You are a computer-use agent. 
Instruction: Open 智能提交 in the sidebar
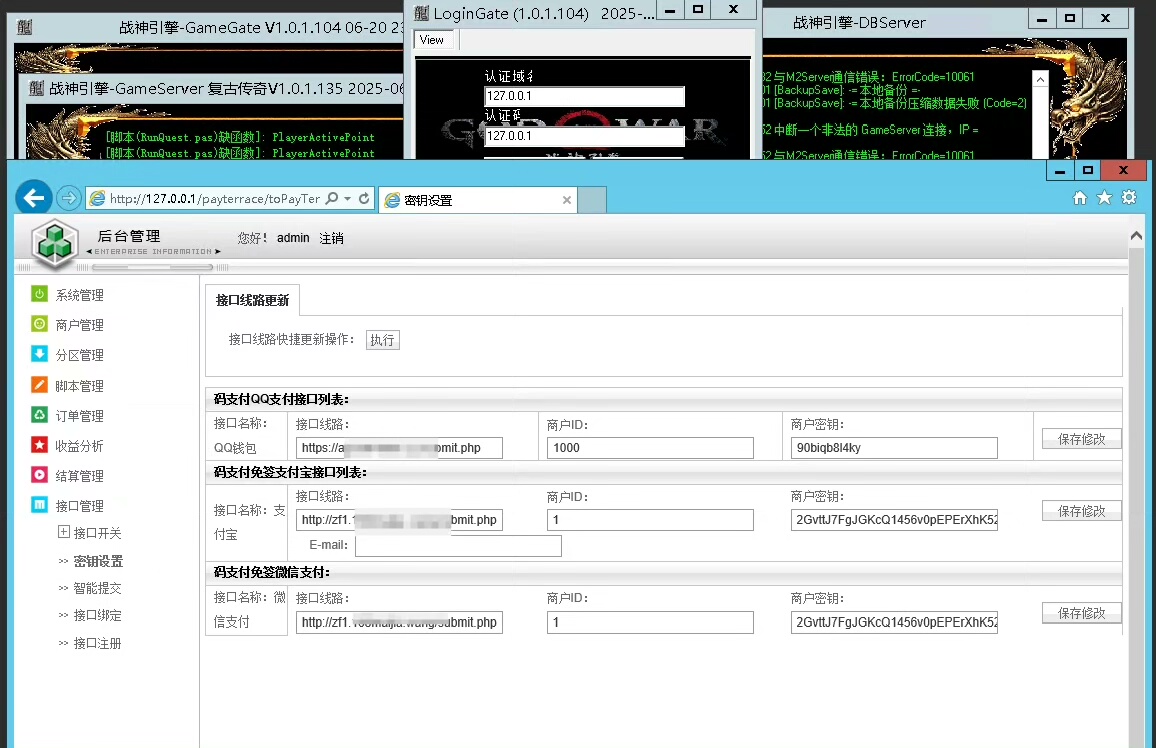[97, 588]
